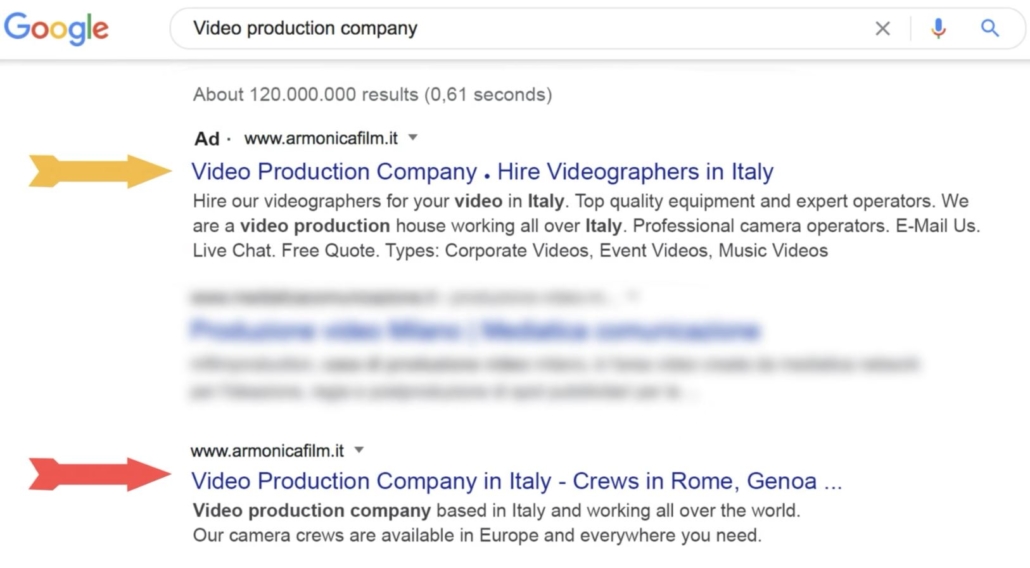Open 'Video Production Company in Italy - Crews in Rome, Genoa'
This screenshot has height=568, width=1030.
point(516,481)
